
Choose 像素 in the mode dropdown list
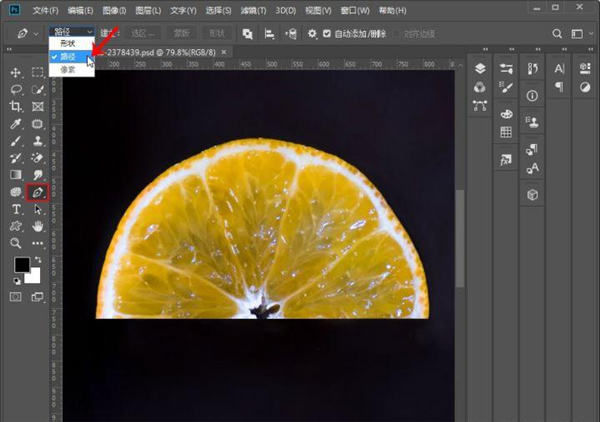68,70
